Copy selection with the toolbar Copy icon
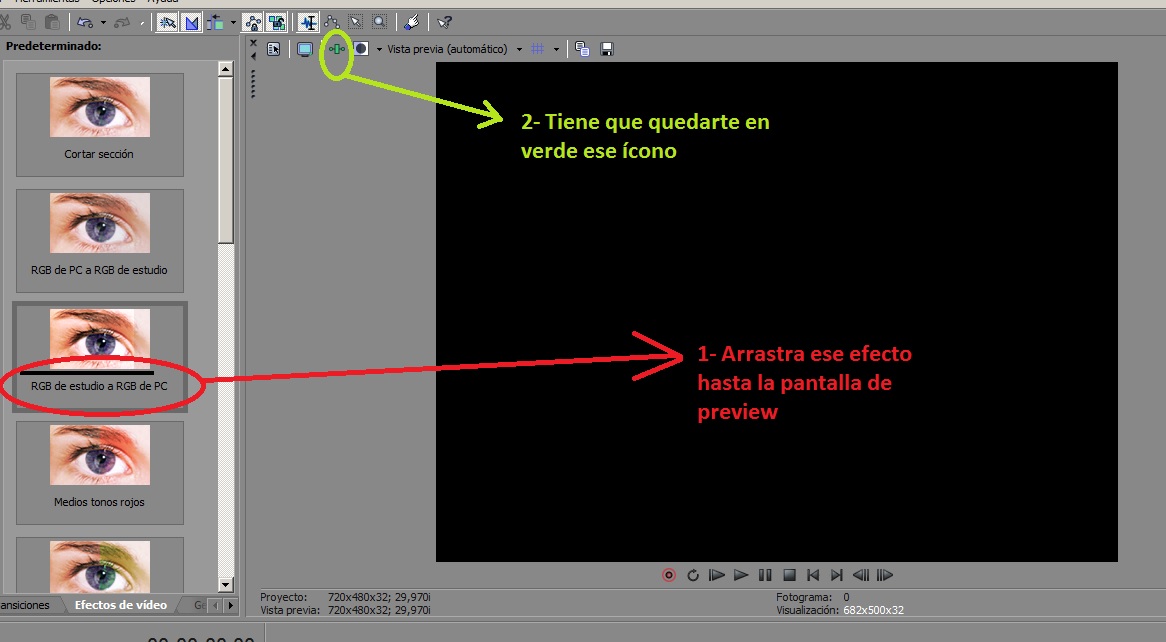1166x642 pixels. point(28,22)
